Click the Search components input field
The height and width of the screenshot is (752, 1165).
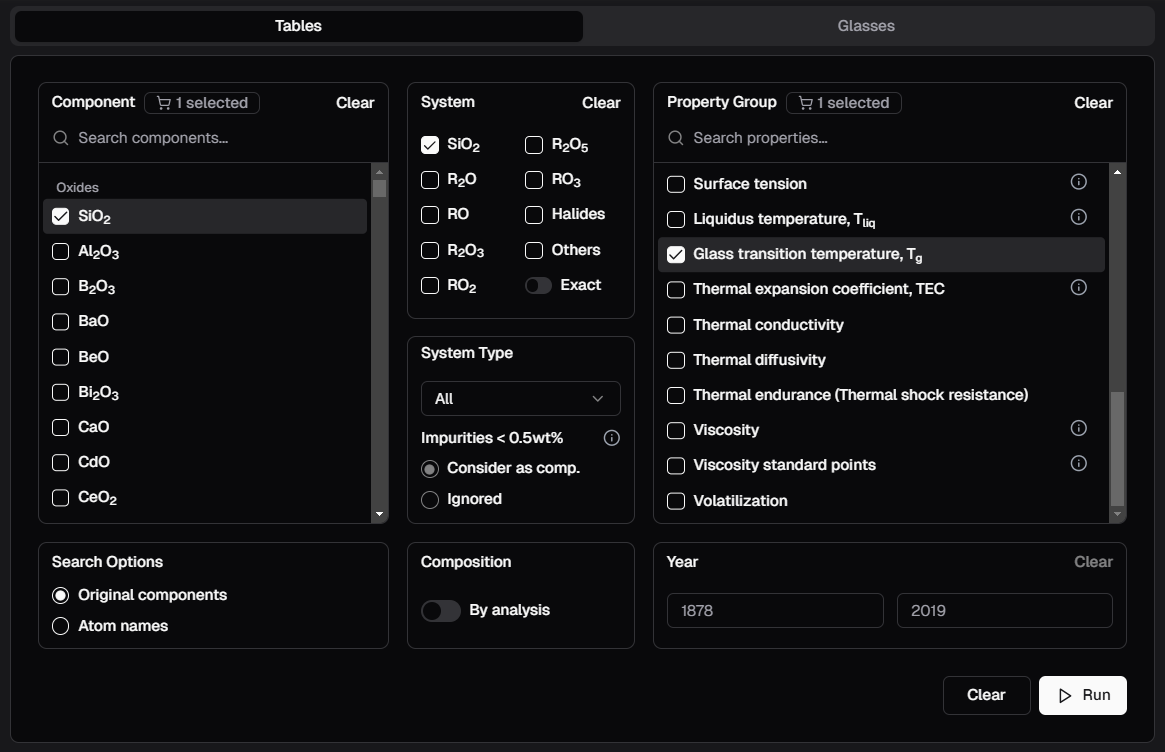coord(220,138)
